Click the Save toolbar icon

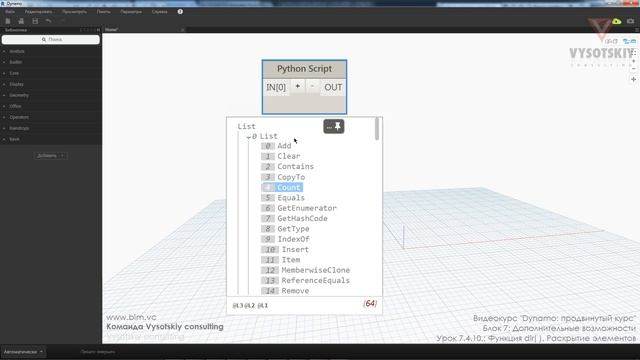[x=35, y=21]
